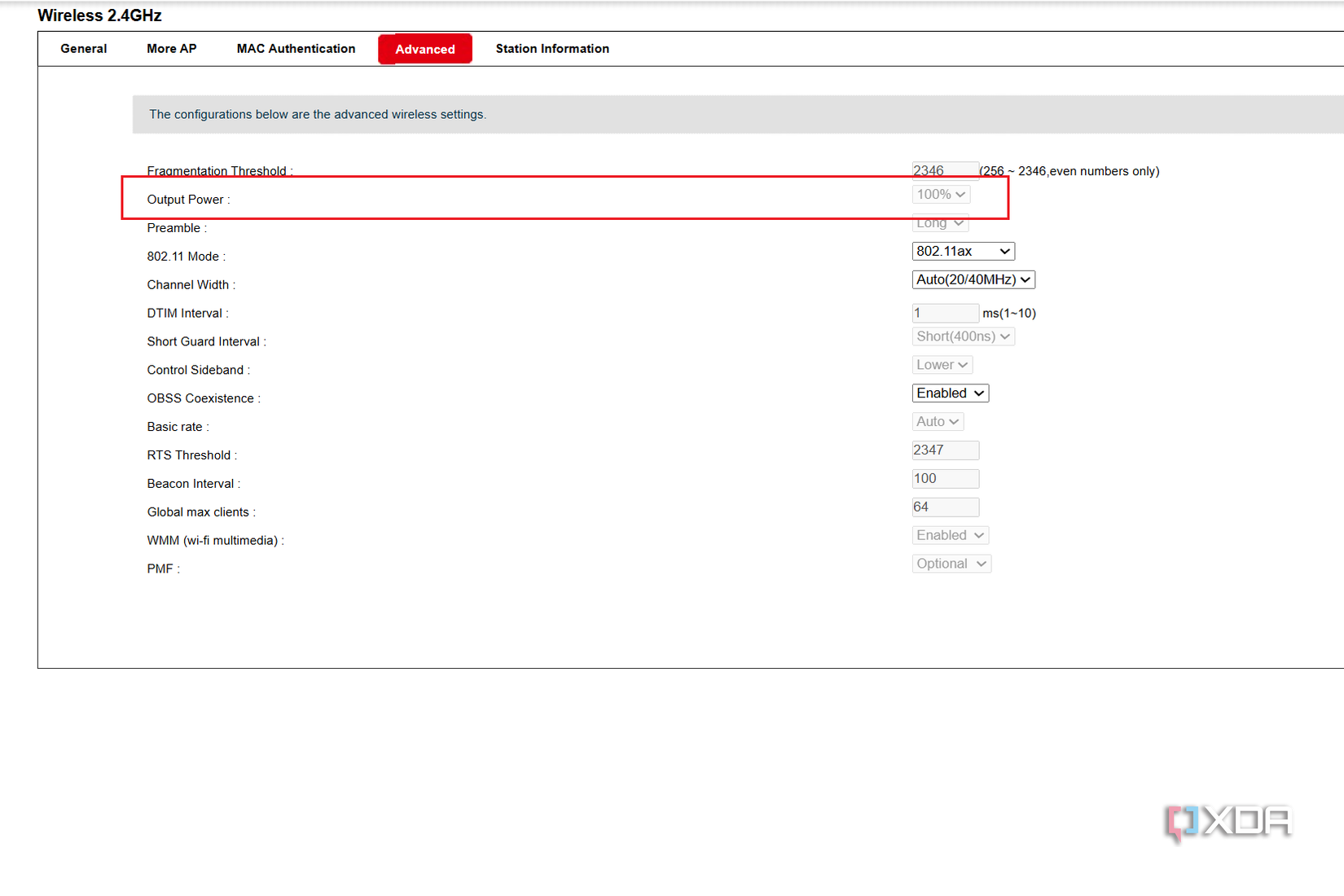1344x896 pixels.
Task: Click the Wireless 2.4GHz heading
Action: pyautogui.click(x=99, y=15)
